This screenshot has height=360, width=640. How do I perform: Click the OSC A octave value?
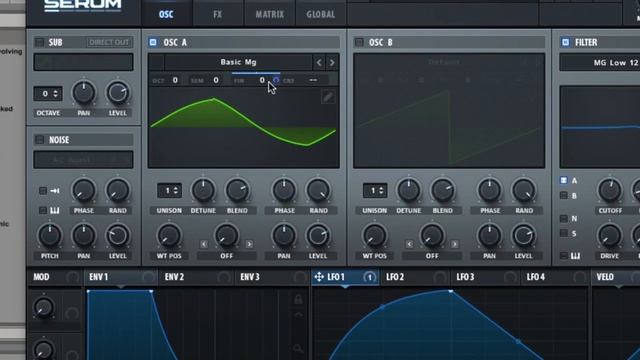pyautogui.click(x=175, y=80)
